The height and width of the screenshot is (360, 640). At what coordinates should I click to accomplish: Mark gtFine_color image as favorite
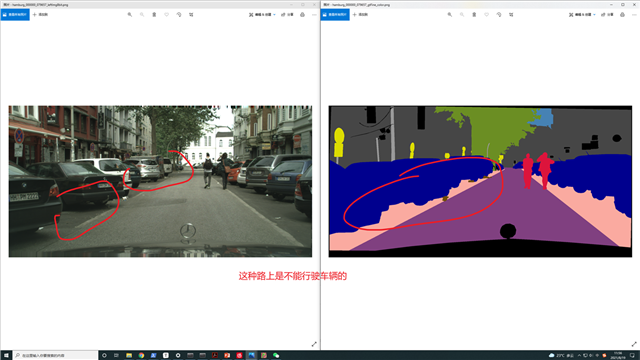click(487, 14)
